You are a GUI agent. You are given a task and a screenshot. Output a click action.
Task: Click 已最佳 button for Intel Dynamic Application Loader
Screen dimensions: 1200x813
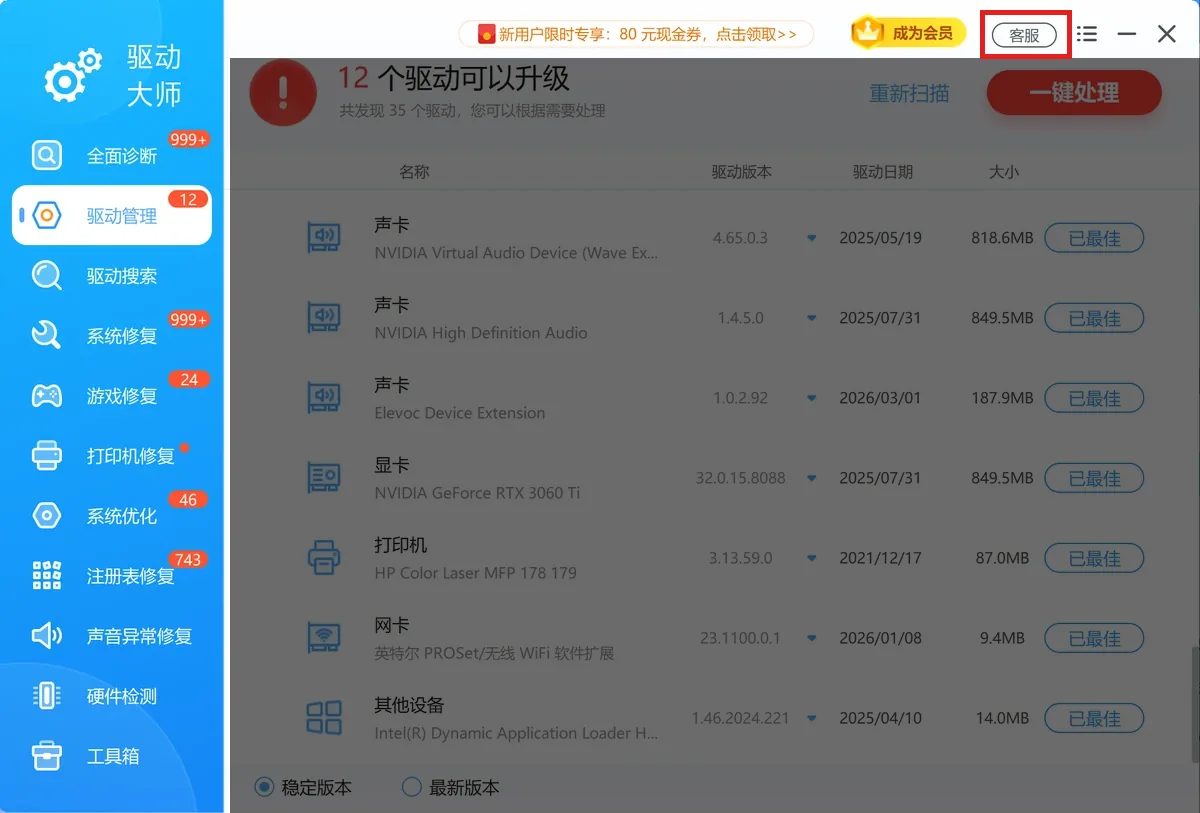pyautogui.click(x=1094, y=718)
